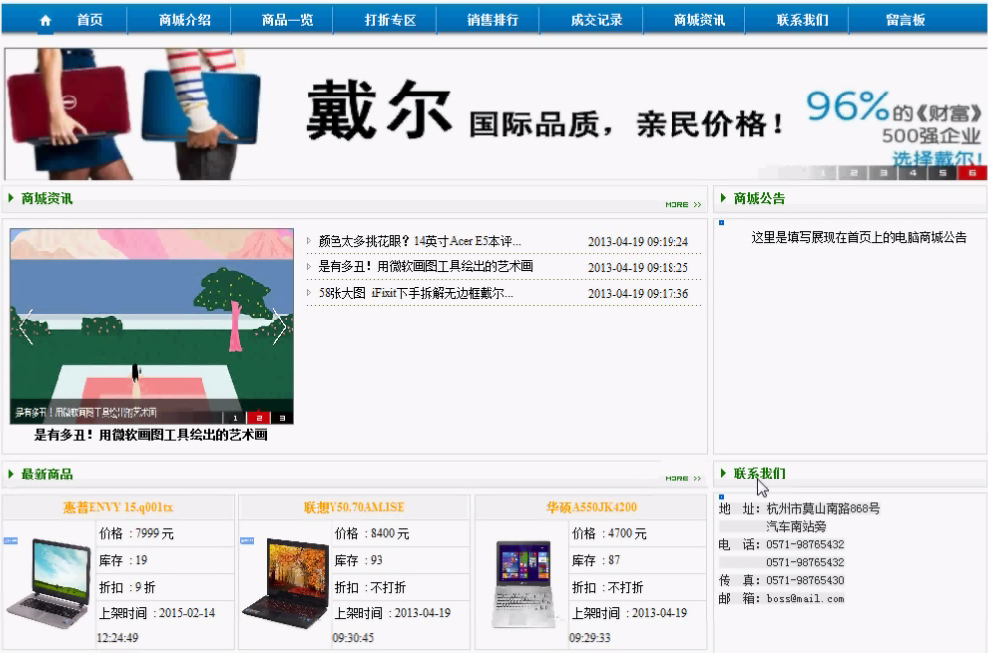Open the 首页 menu item
The height and width of the screenshot is (653, 988).
(x=89, y=20)
